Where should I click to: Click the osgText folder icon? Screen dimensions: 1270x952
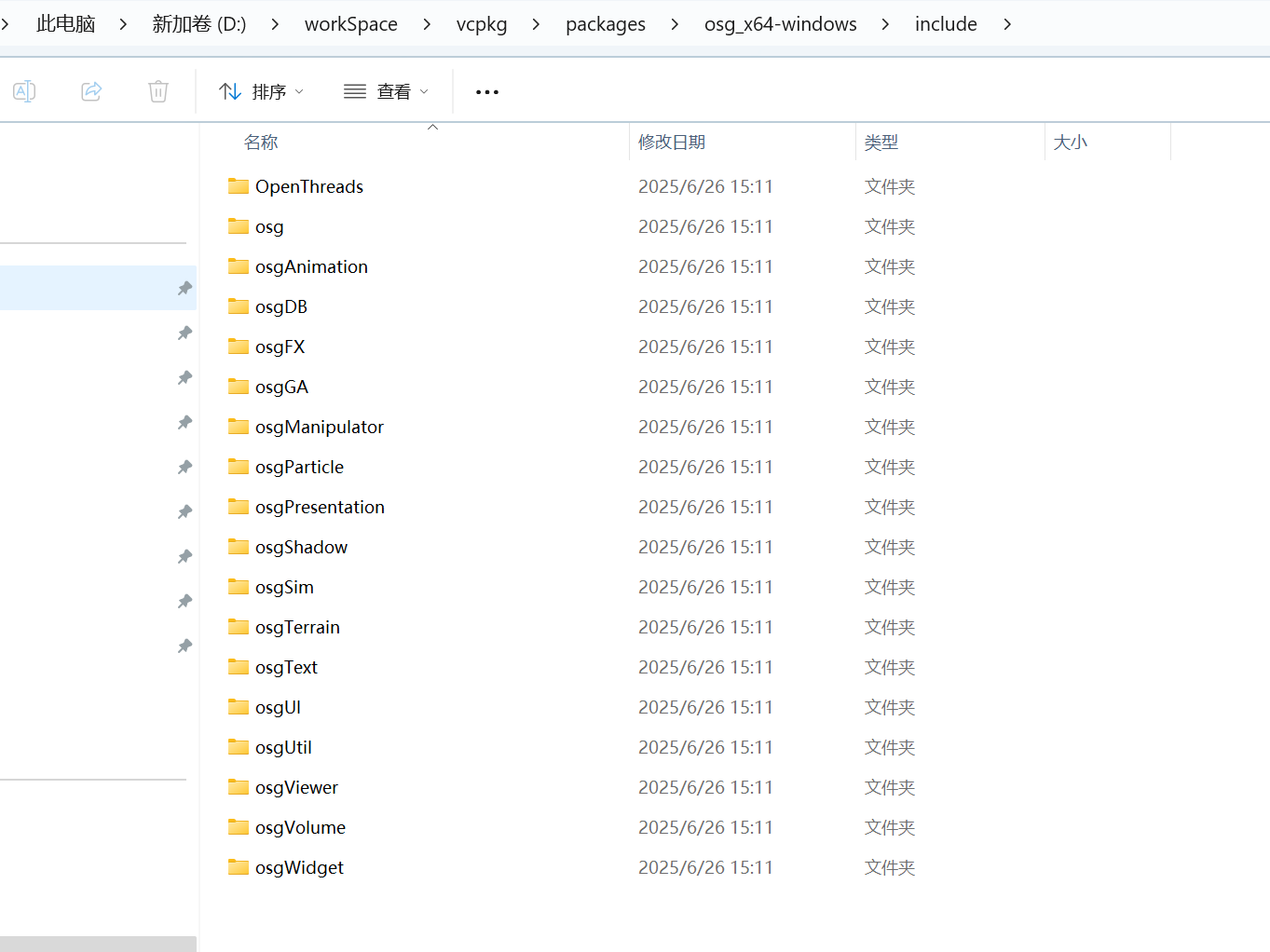[239, 667]
